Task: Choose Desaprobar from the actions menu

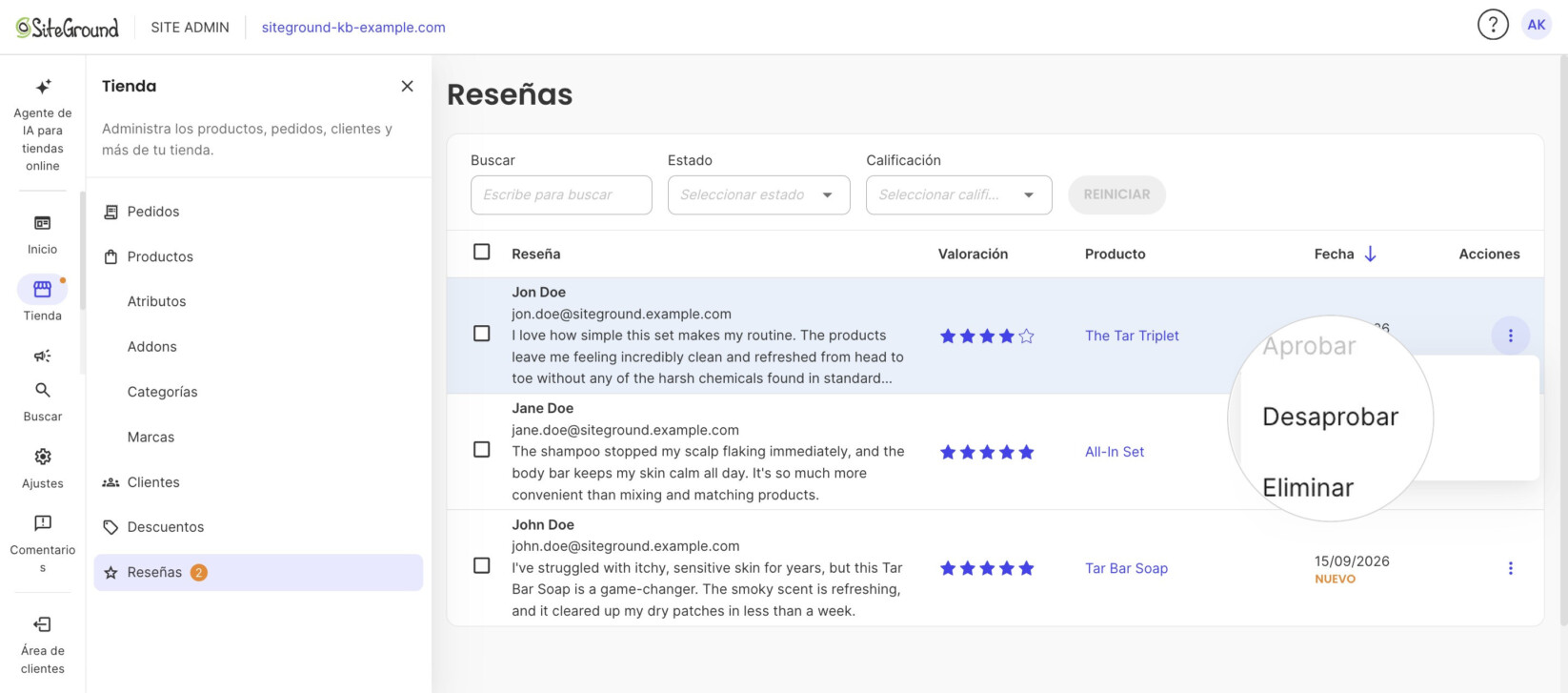Action: point(1330,417)
